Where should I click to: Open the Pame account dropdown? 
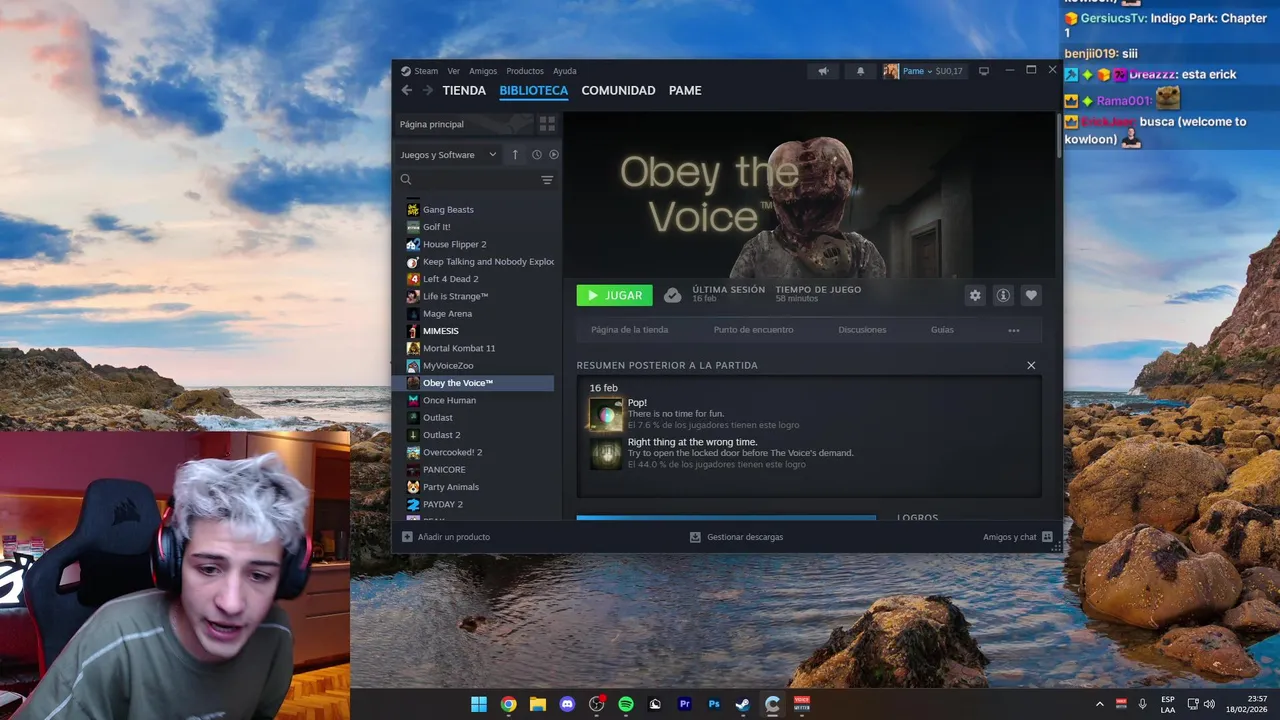924,71
